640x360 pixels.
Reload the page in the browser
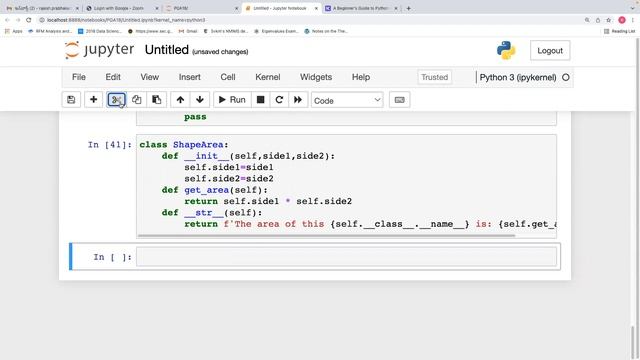coord(28,20)
